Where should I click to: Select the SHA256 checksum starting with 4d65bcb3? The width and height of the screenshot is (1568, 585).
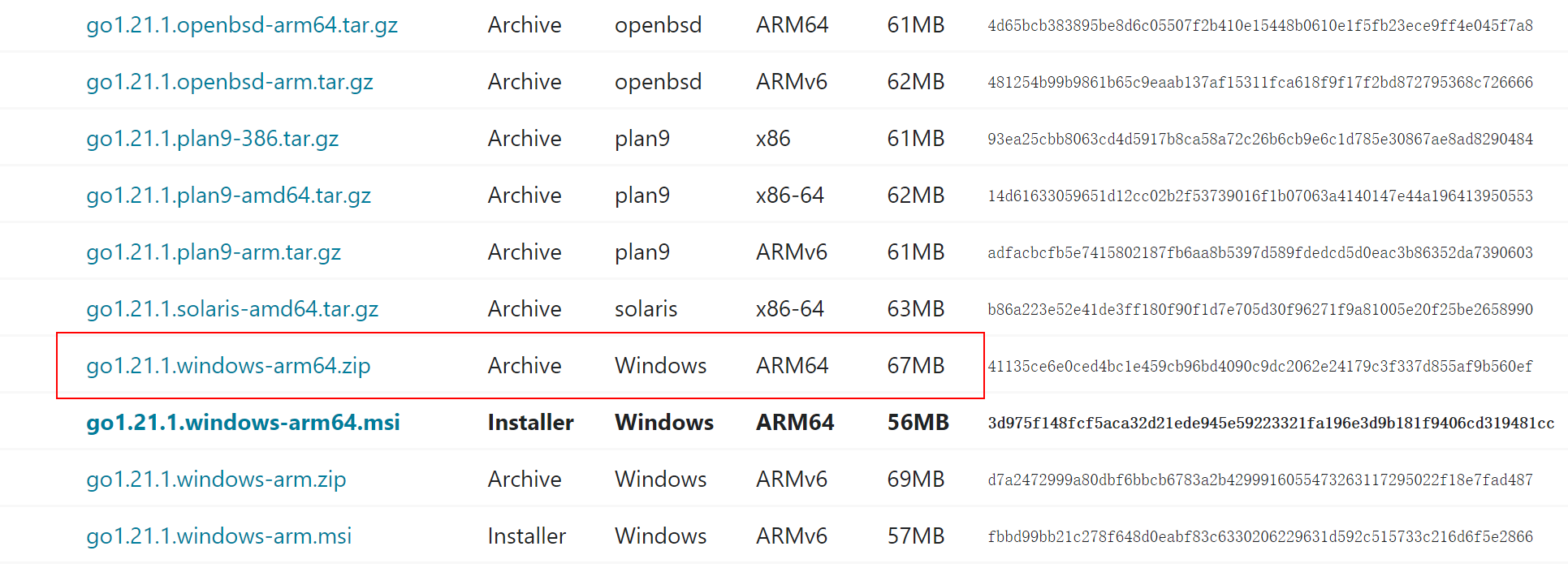click(1260, 25)
